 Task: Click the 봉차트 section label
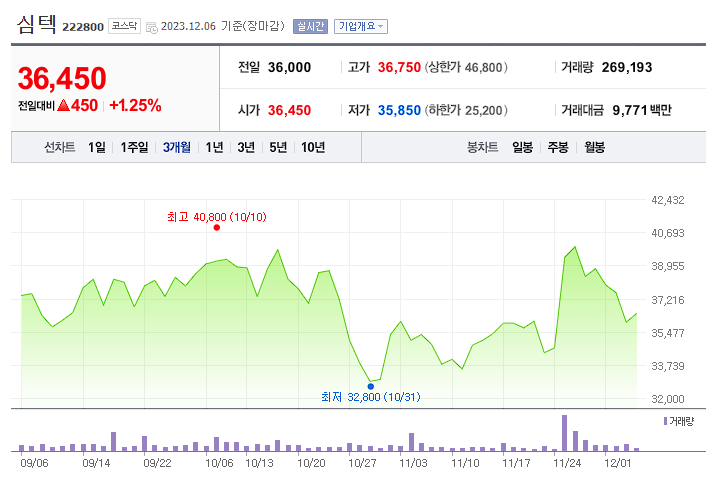tap(483, 147)
